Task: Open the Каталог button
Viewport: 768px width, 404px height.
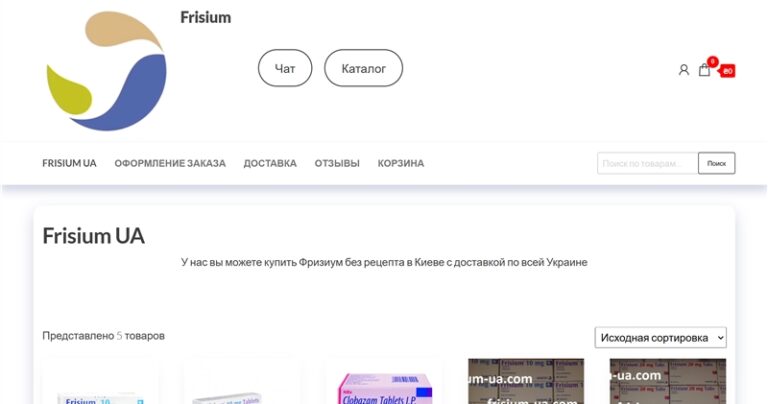Action: pyautogui.click(x=363, y=69)
